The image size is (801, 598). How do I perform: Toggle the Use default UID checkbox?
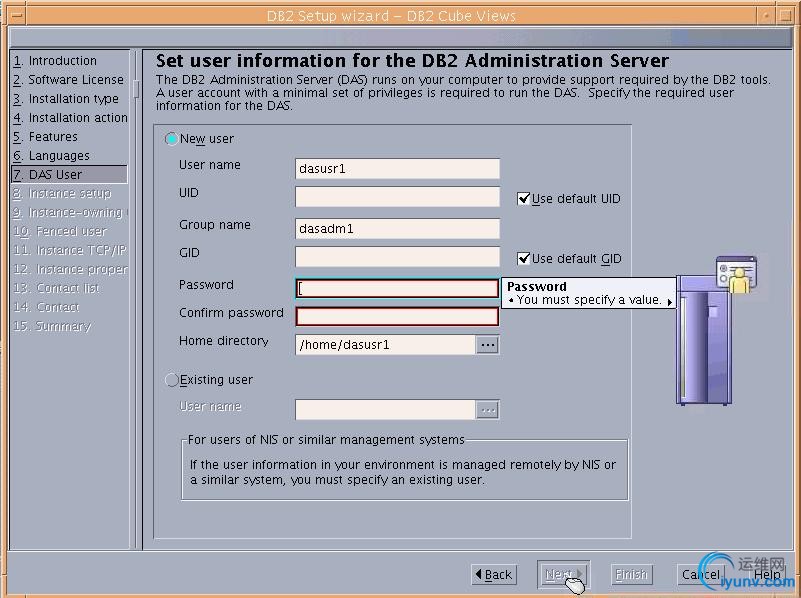coord(523,199)
